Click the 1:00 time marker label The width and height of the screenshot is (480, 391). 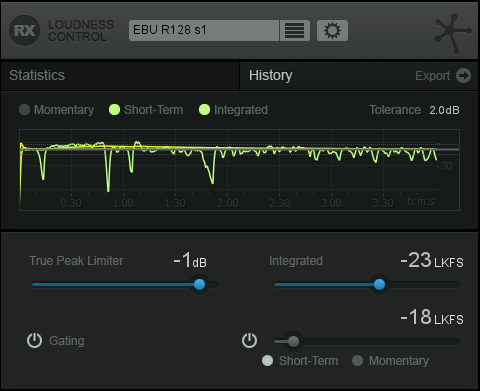pos(123,203)
